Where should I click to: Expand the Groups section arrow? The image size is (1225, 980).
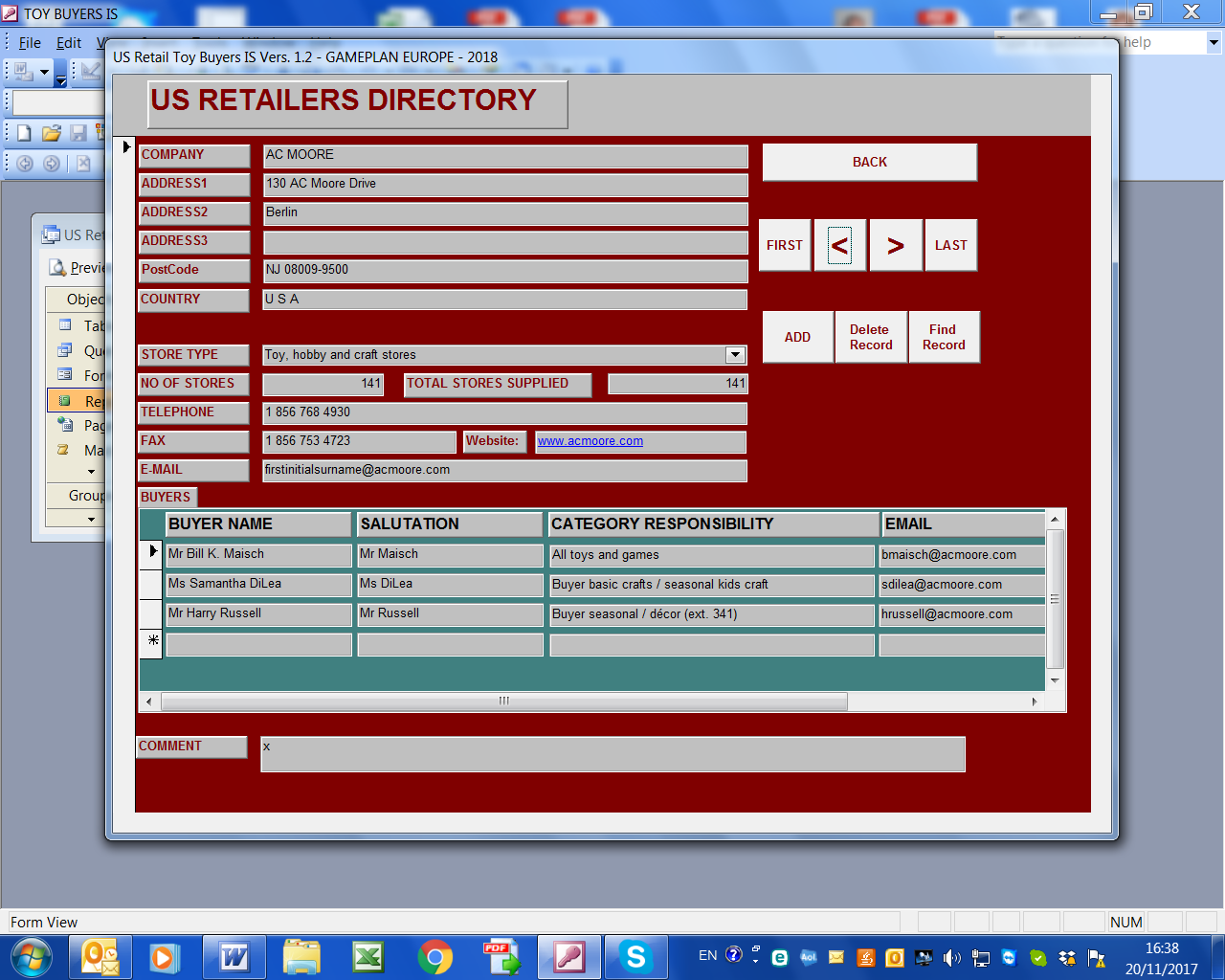click(92, 519)
